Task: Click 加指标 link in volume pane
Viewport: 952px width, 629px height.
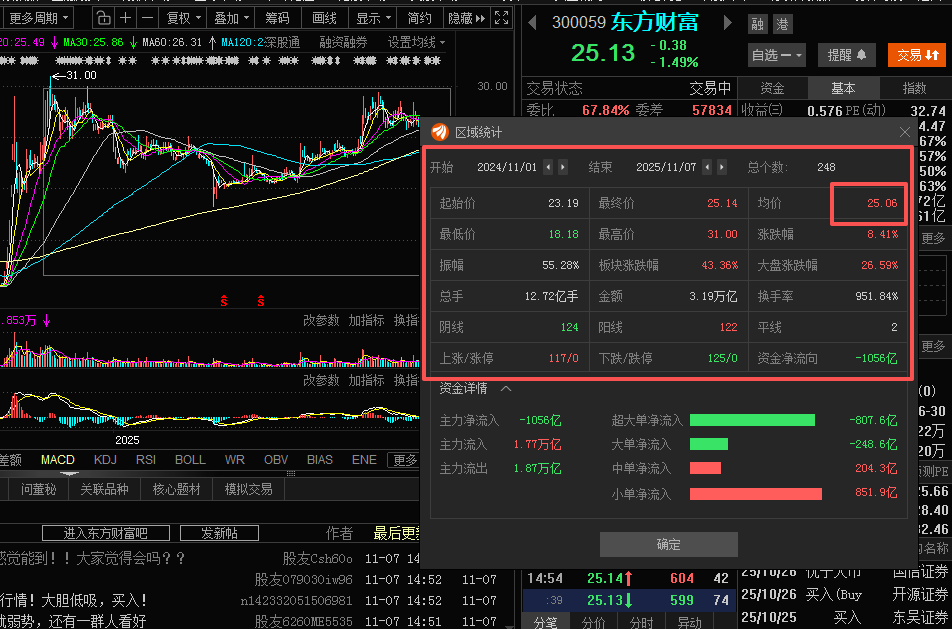Action: pos(367,320)
